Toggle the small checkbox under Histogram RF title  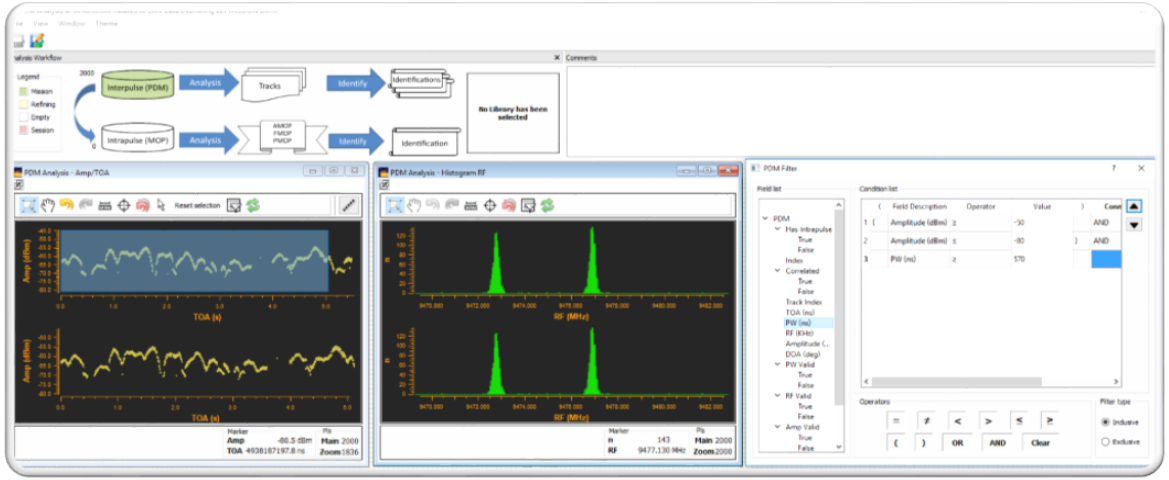pyautogui.click(x=385, y=184)
